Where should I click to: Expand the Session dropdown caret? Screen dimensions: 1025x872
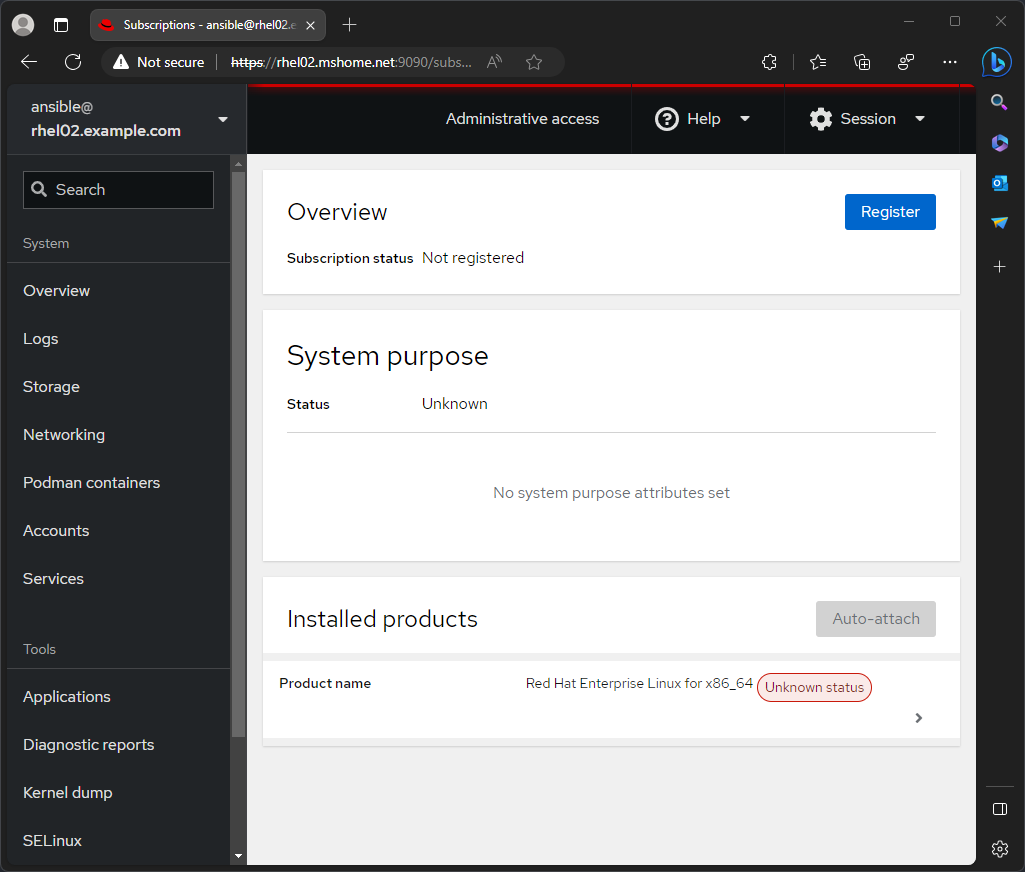(920, 118)
